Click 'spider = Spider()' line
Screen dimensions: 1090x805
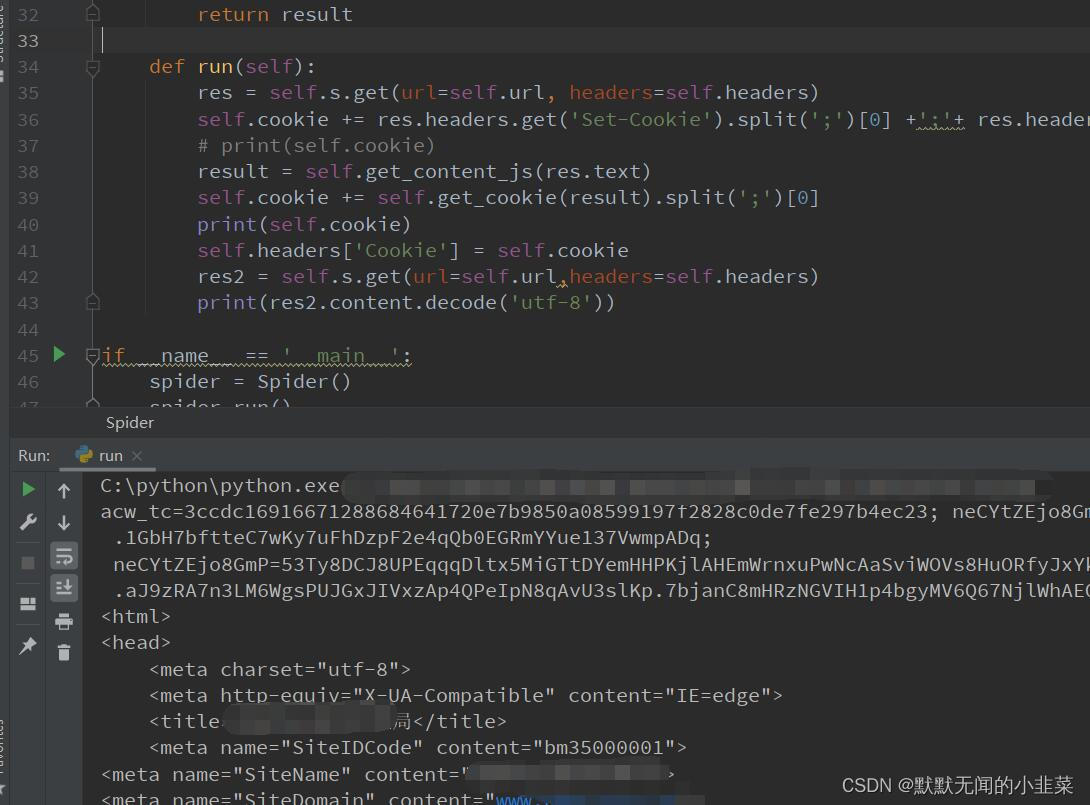(x=250, y=382)
